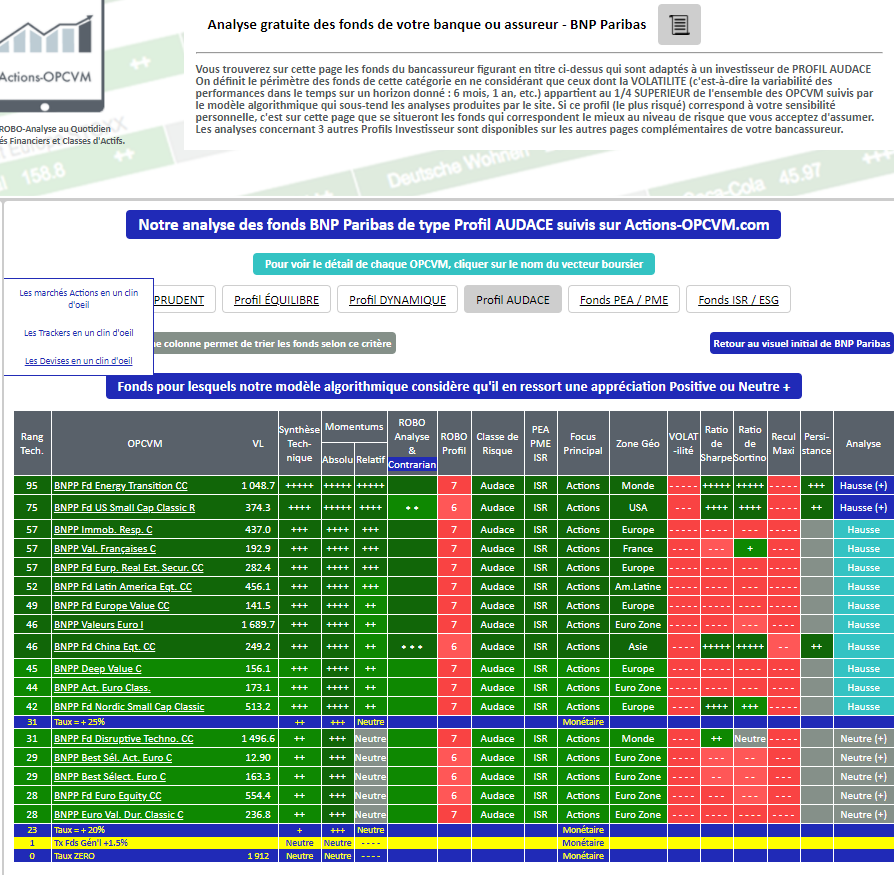894x875 pixels.
Task: Open Fonds PEA / PME tab
Action: click(624, 300)
